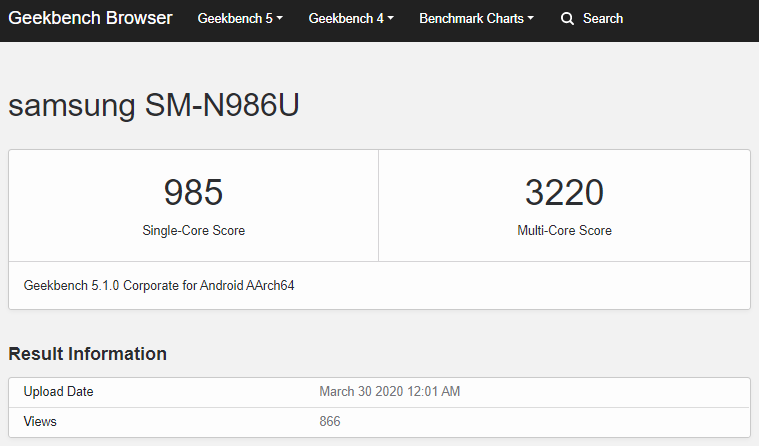Click the Geekbench 5.1.0 Corporate version text

pos(159,286)
